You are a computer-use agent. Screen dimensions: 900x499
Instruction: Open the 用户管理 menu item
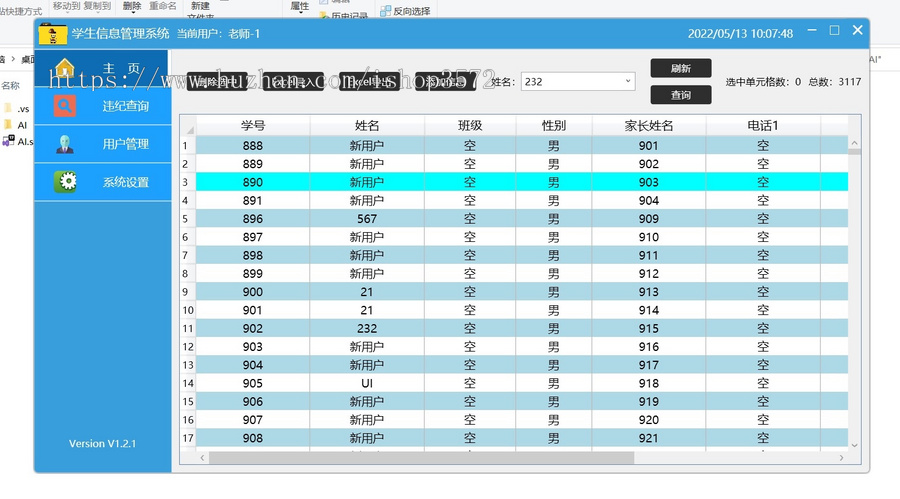[x=103, y=144]
